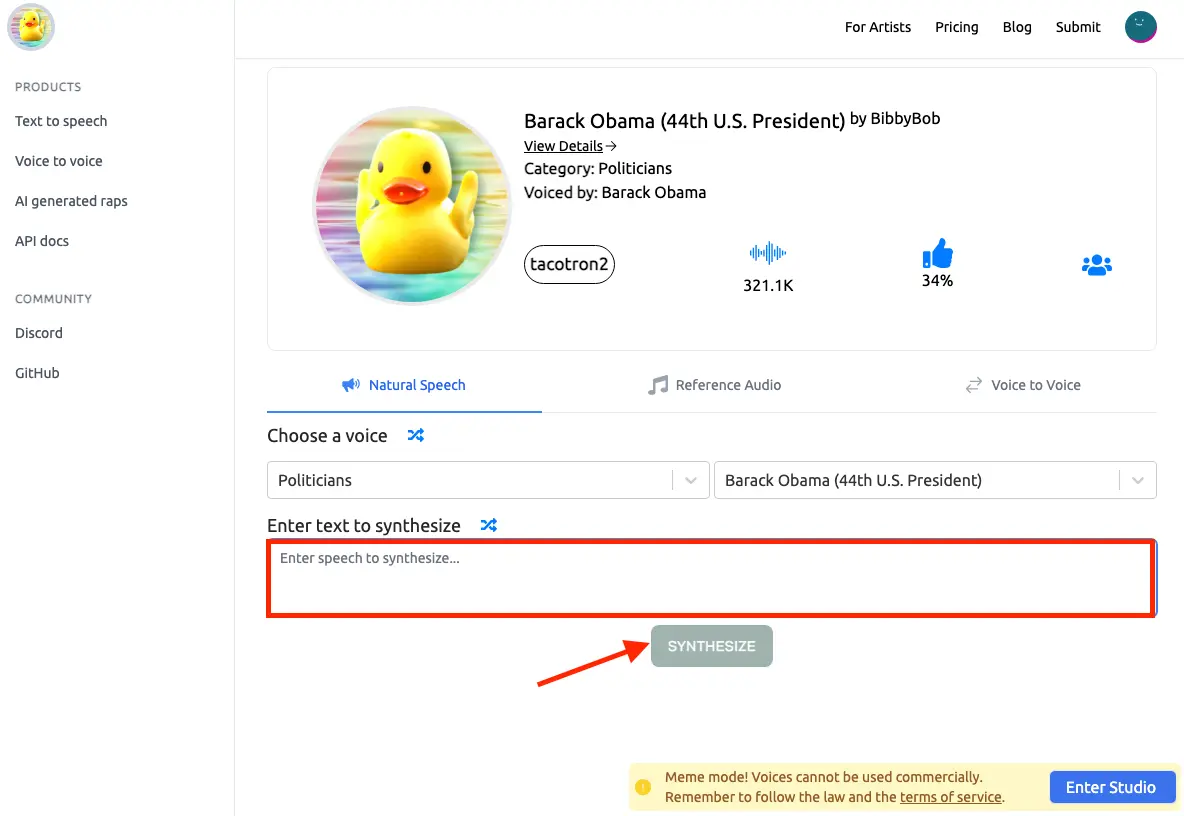Click the 'COMMUNITY' sidebar heading
Image resolution: width=1184 pixels, height=816 pixels.
click(x=54, y=299)
